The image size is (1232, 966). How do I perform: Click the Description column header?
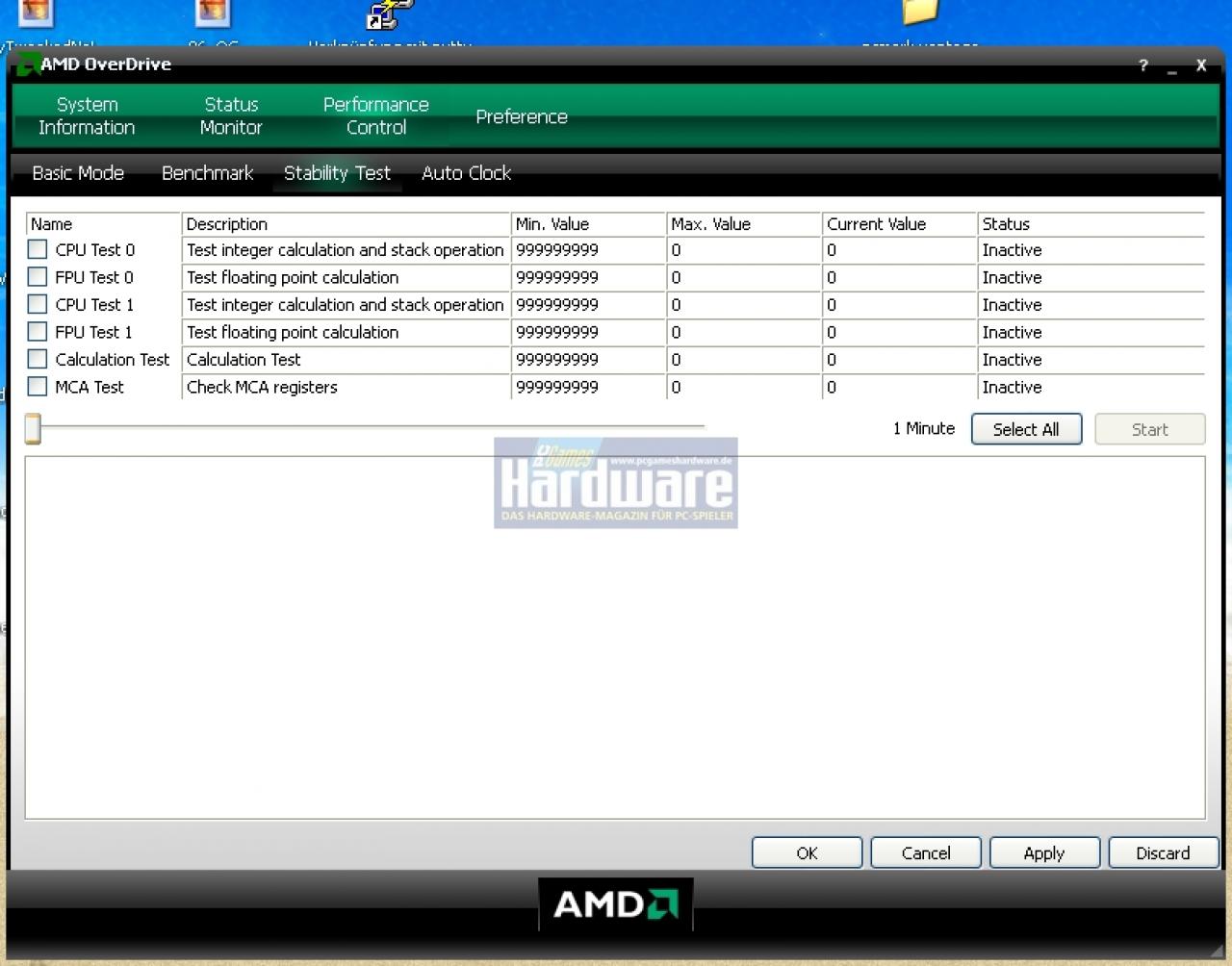pyautogui.click(x=346, y=224)
